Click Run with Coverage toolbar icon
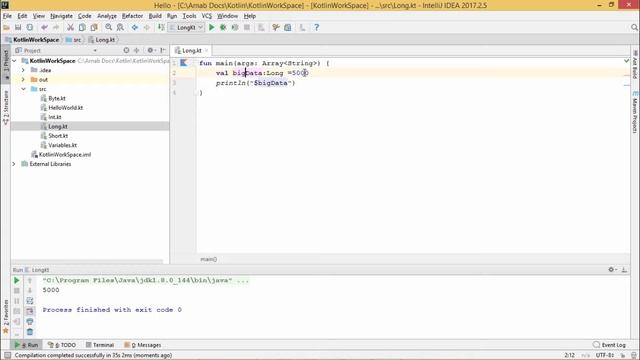This screenshot has height=360, width=640. [x=235, y=27]
